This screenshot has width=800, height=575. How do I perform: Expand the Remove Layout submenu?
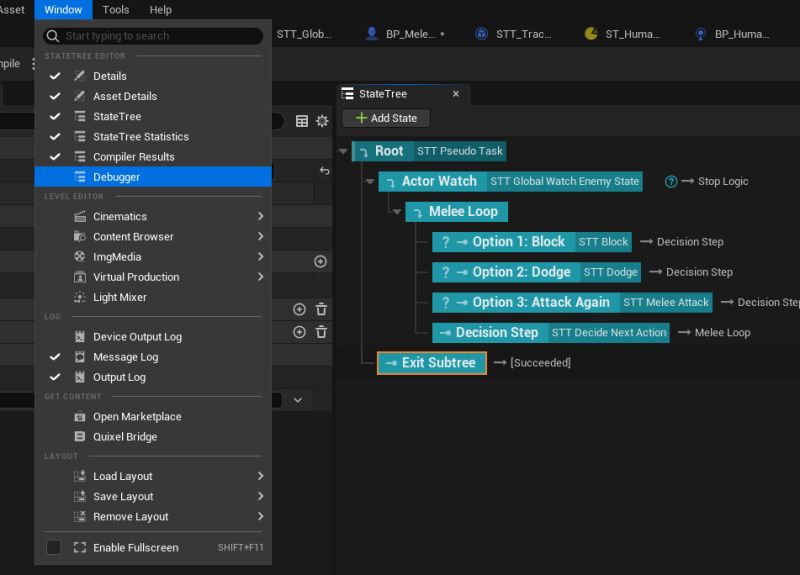click(153, 516)
